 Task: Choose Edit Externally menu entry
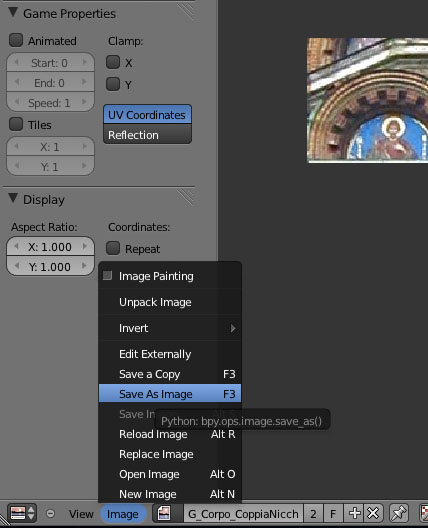tap(170, 354)
